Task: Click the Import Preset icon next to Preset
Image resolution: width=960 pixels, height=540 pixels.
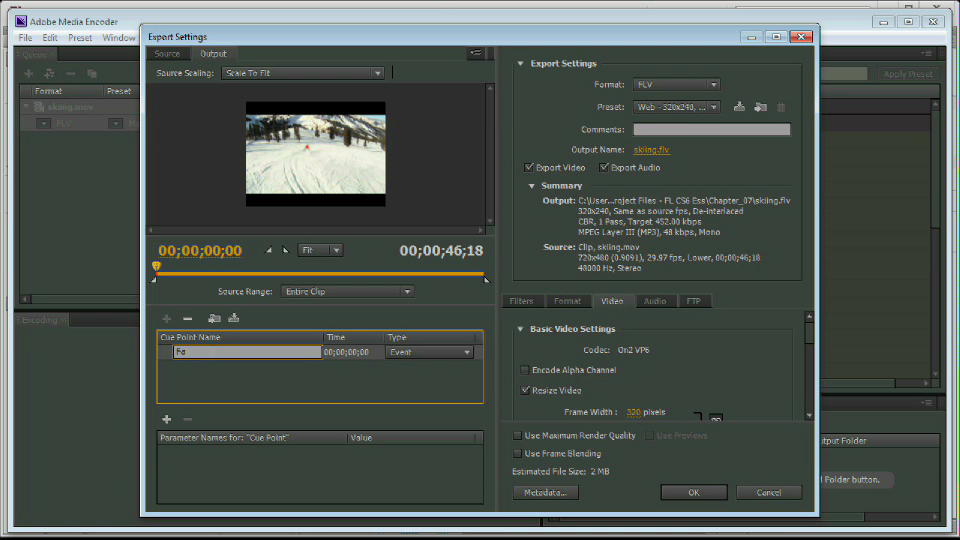Action: (x=760, y=107)
